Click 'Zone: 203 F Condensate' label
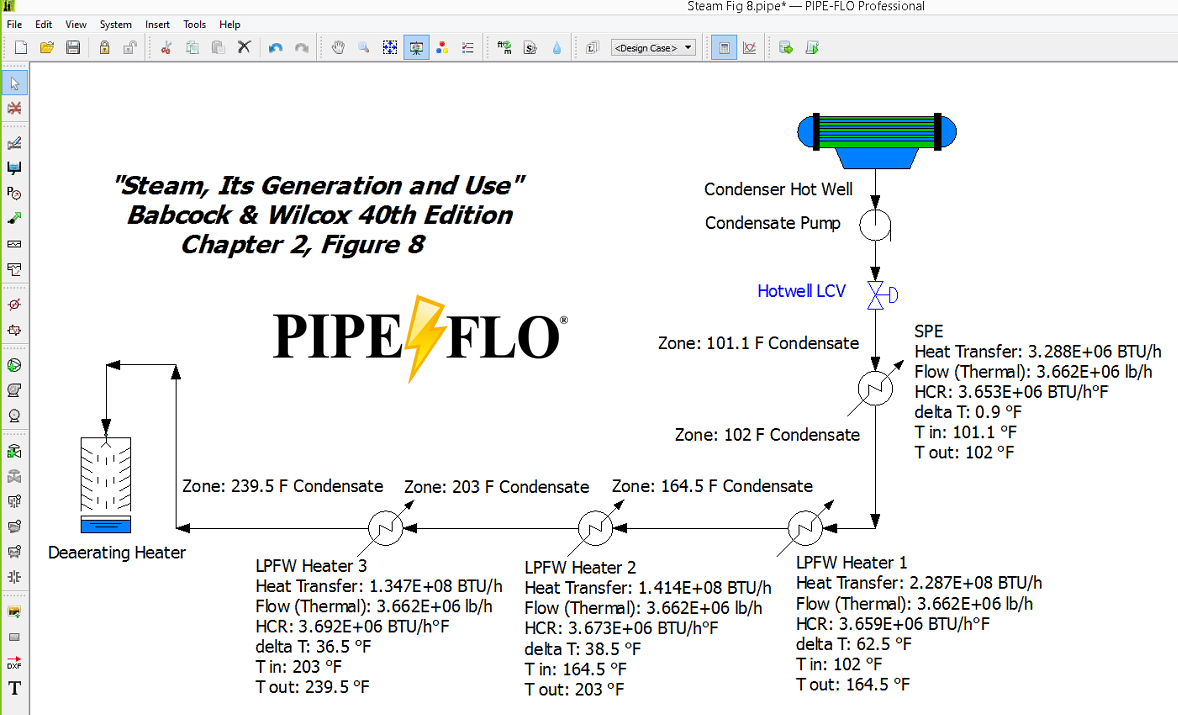 click(x=497, y=487)
